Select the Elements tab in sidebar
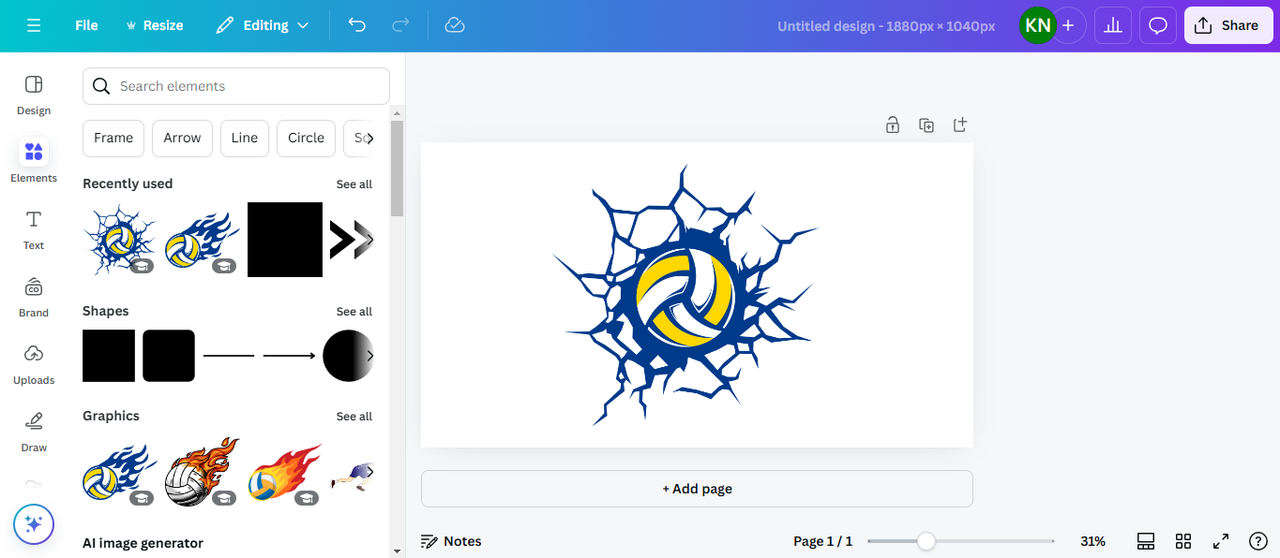This screenshot has height=558, width=1280. coord(34,162)
